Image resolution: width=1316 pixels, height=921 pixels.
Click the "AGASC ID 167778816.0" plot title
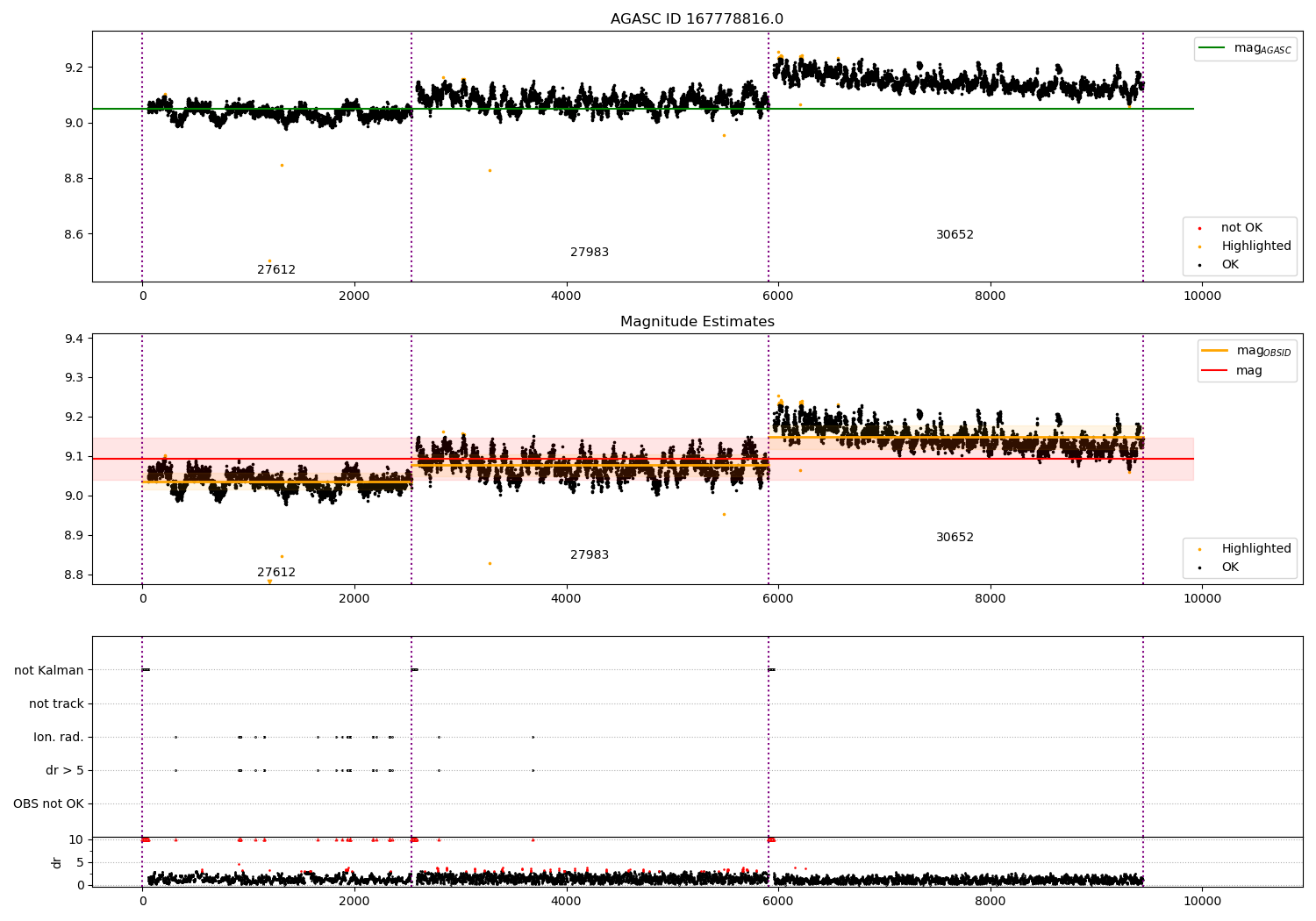click(697, 19)
